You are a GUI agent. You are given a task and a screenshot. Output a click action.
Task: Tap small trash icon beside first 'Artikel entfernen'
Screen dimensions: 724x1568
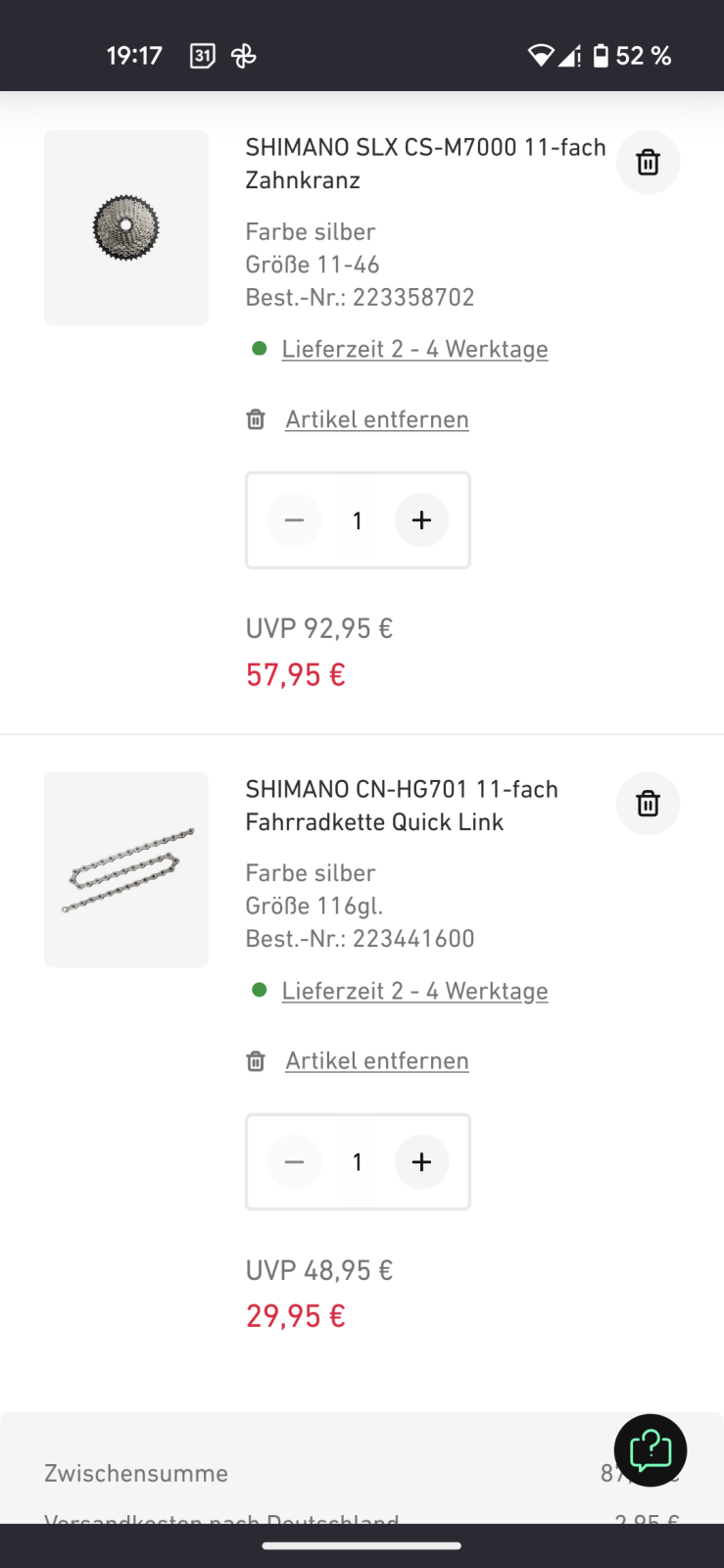[x=256, y=419]
